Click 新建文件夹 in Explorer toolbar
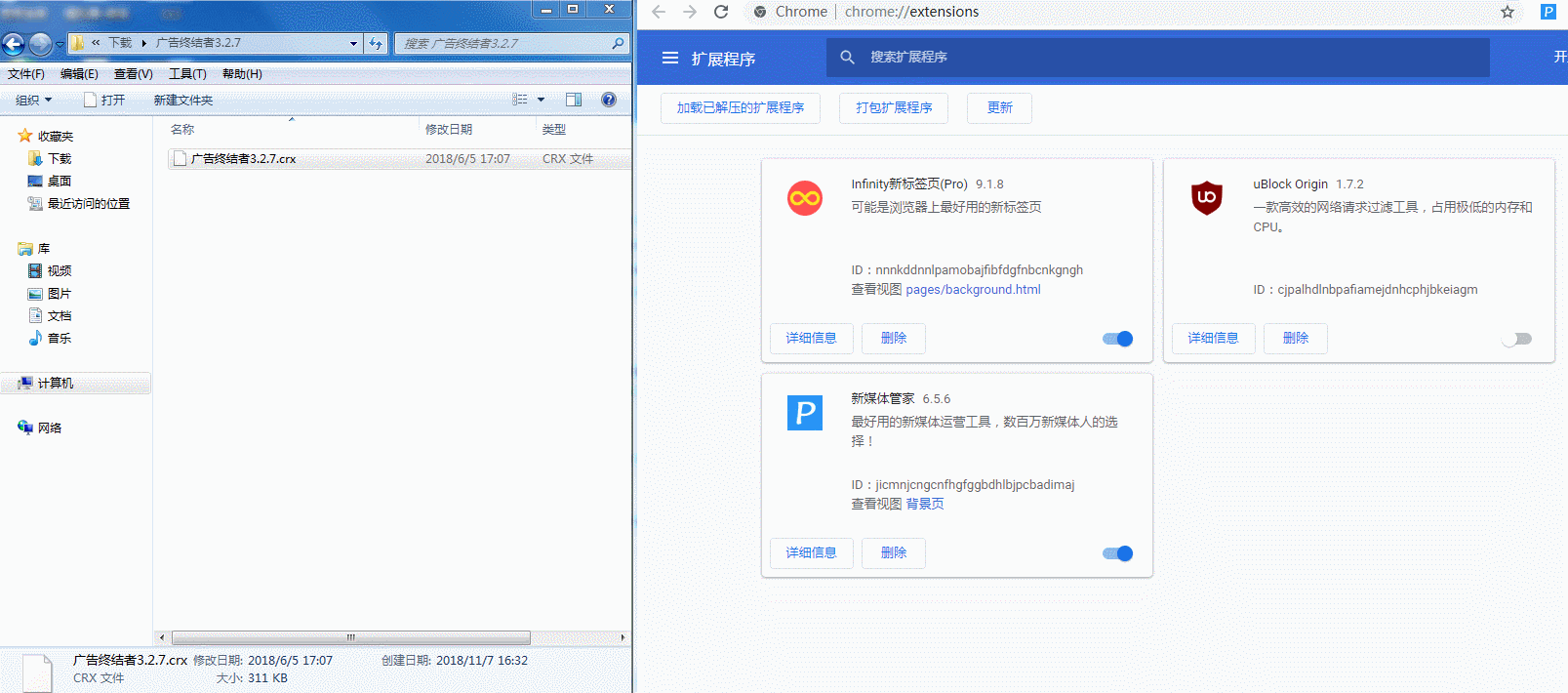 click(183, 100)
